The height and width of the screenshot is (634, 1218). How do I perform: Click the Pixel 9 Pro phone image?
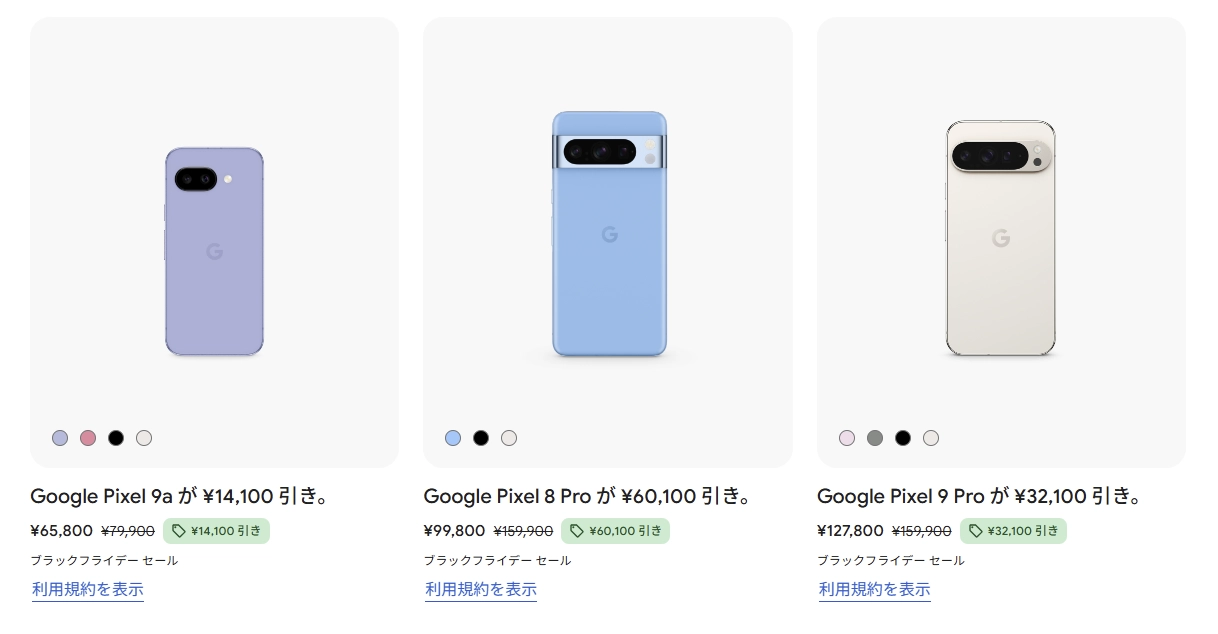point(1001,235)
